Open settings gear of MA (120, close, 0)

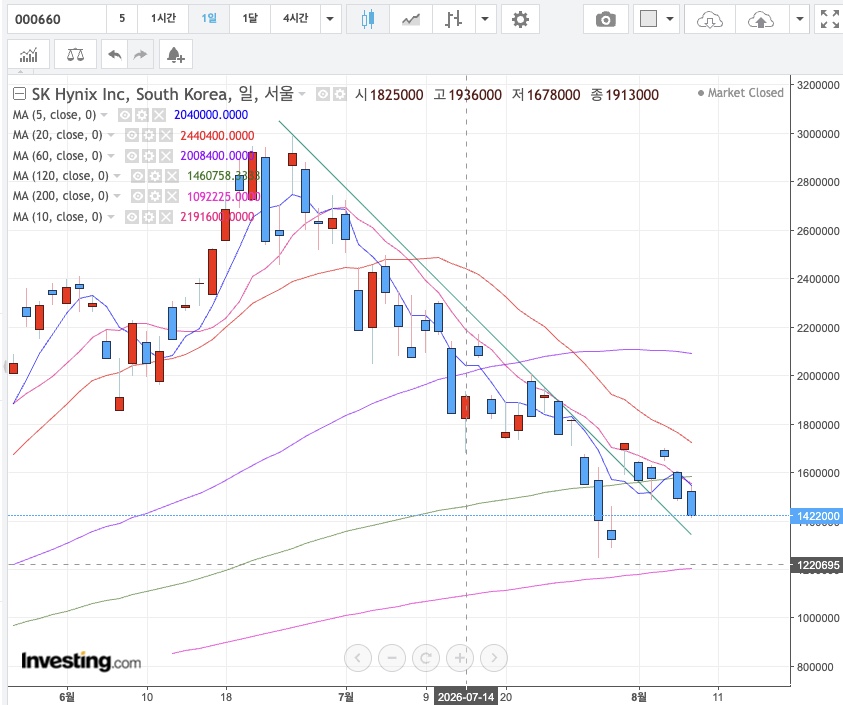[x=155, y=176]
